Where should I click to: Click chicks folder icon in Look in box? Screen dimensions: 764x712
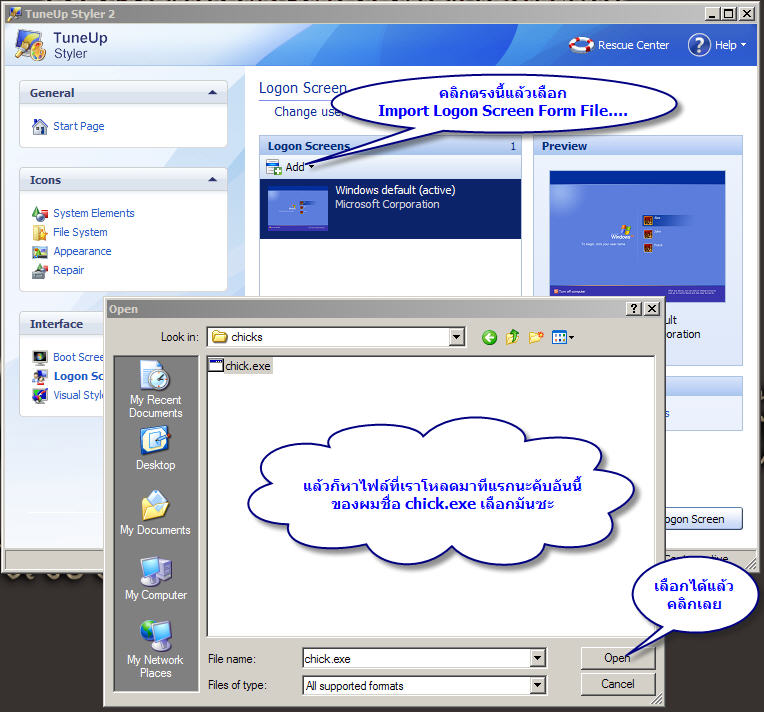coord(219,337)
